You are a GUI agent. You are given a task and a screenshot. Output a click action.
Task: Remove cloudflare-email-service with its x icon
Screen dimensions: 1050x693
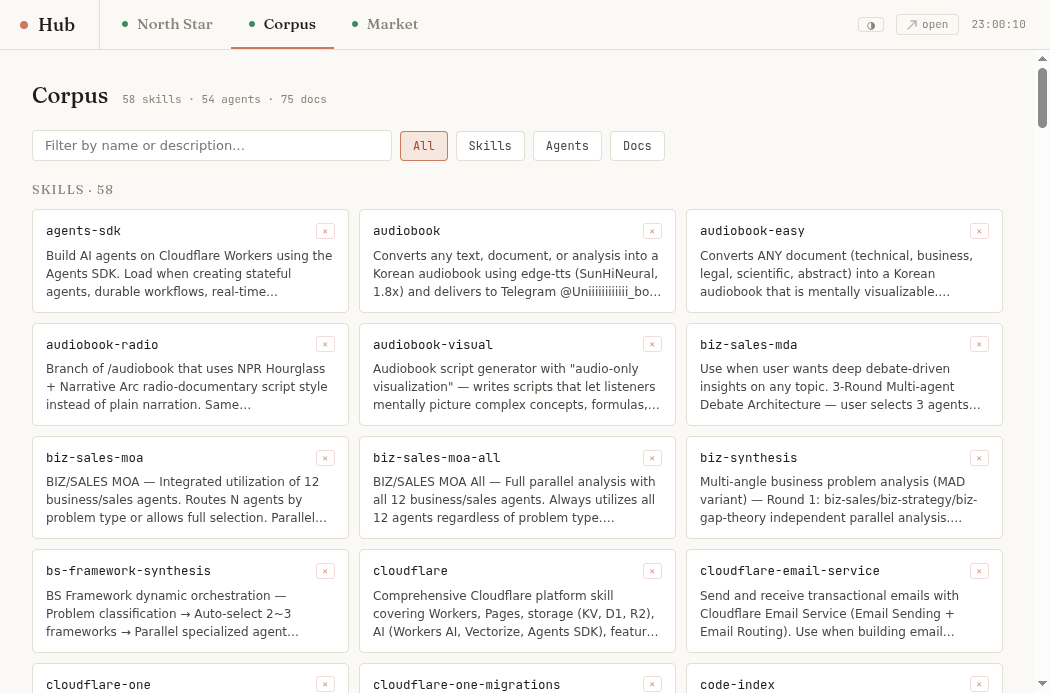[979, 571]
